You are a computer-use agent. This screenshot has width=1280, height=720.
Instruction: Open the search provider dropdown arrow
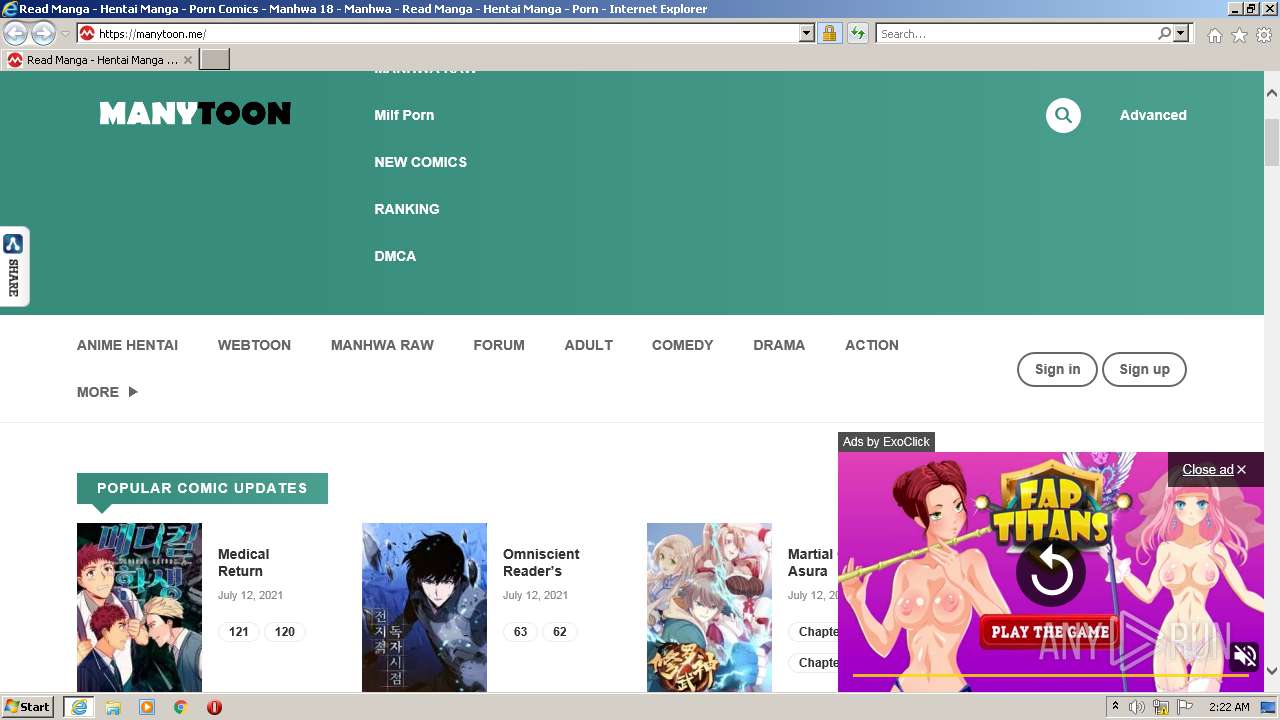(x=1181, y=33)
